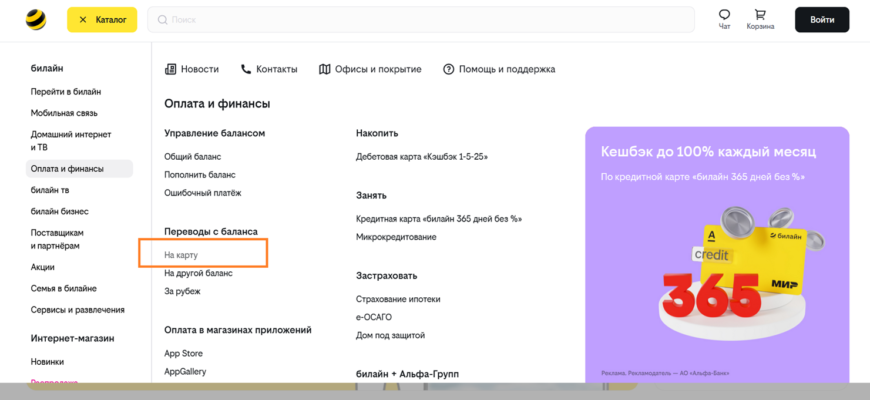
Task: Open the Пополнить баланс link
Action: tap(200, 175)
